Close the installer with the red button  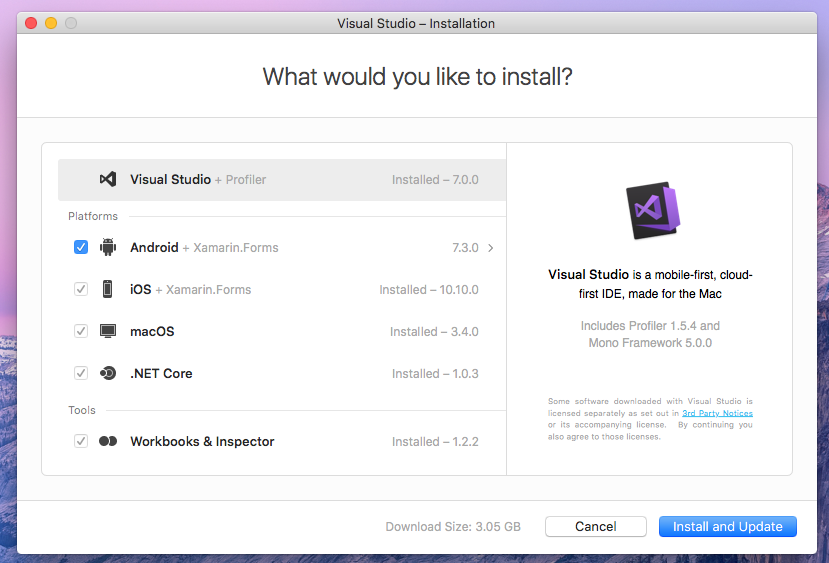point(31,23)
